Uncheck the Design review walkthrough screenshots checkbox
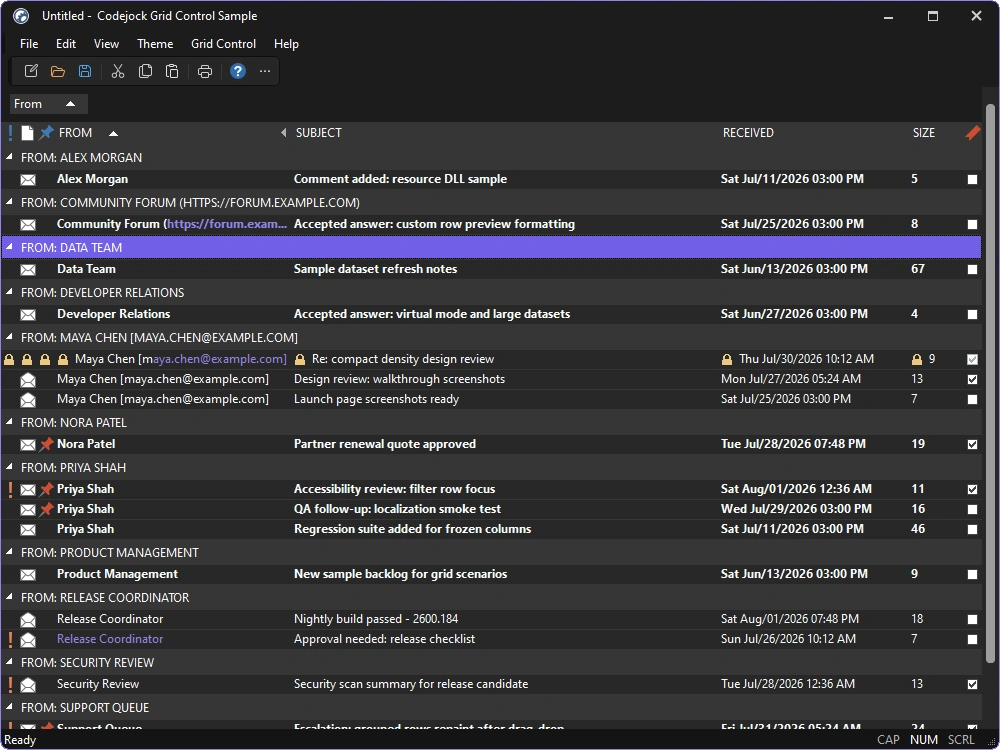The image size is (1000, 750). pyautogui.click(x=972, y=379)
